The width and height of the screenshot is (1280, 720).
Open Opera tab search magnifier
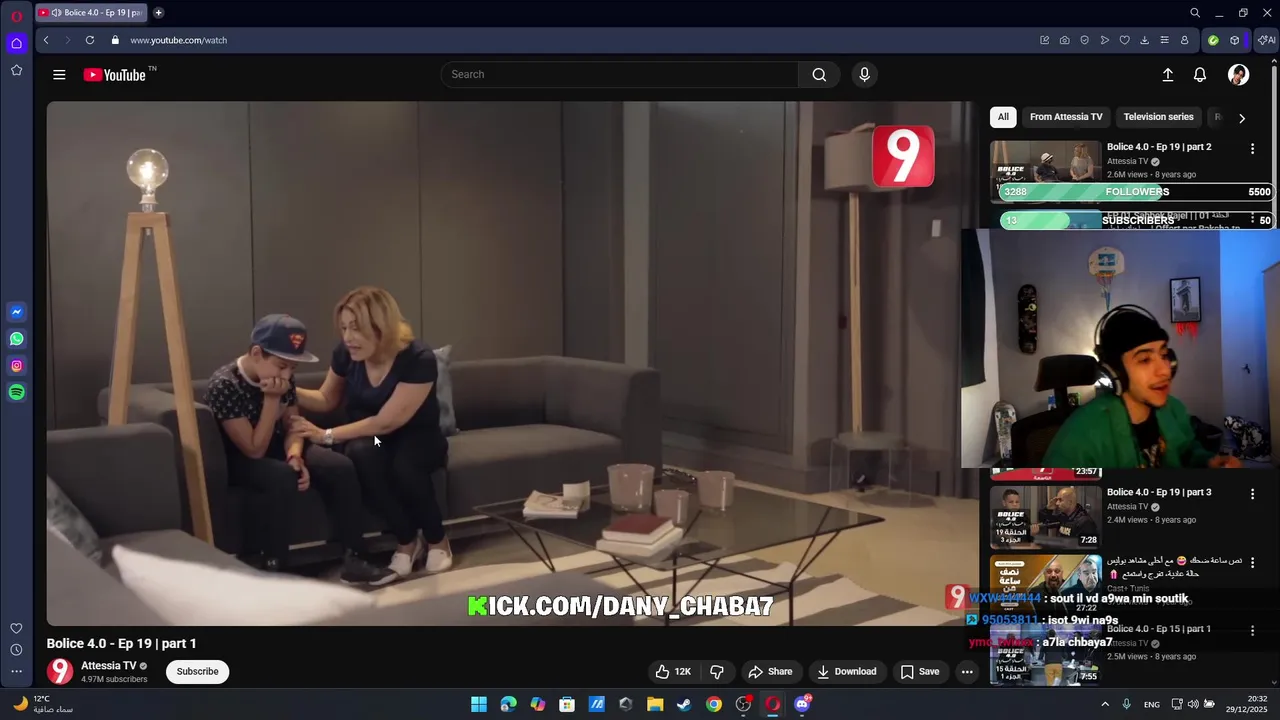click(x=1194, y=13)
